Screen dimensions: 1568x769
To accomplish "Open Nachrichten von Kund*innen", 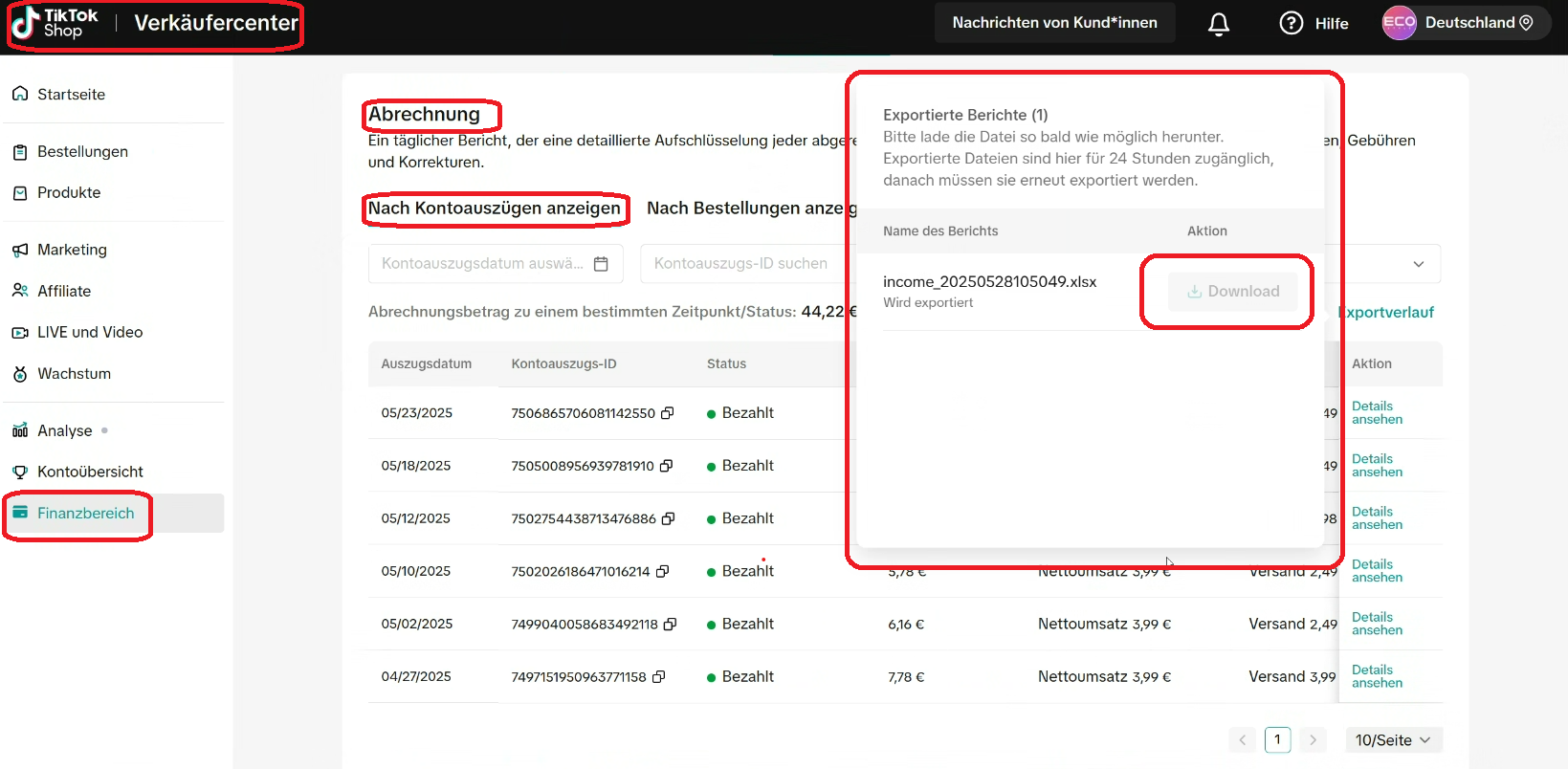I will tap(1054, 23).
